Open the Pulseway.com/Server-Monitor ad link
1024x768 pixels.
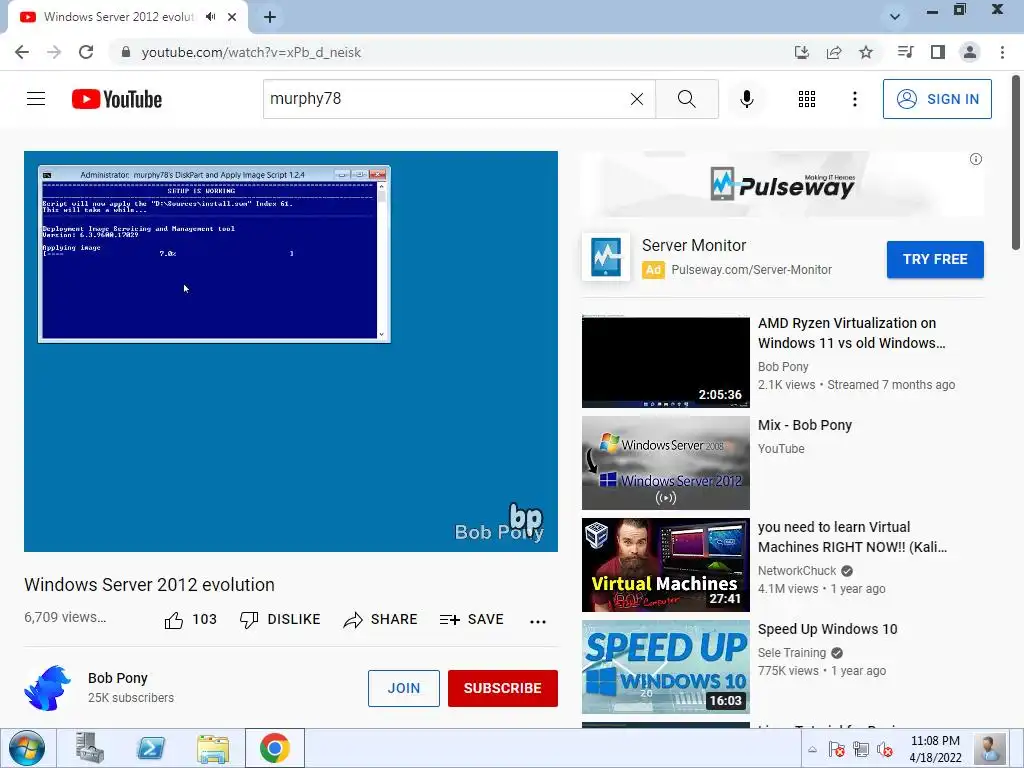(751, 270)
